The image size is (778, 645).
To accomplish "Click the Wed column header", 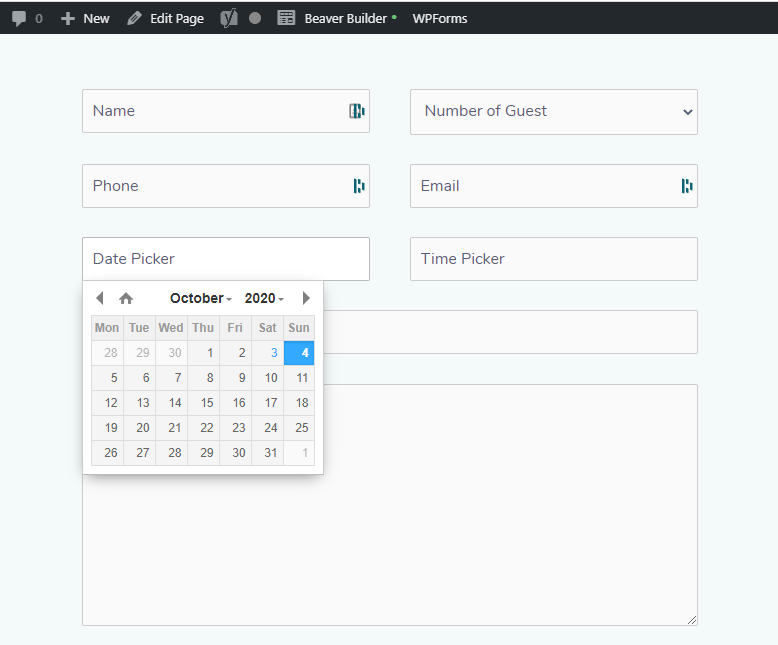I will (x=172, y=328).
